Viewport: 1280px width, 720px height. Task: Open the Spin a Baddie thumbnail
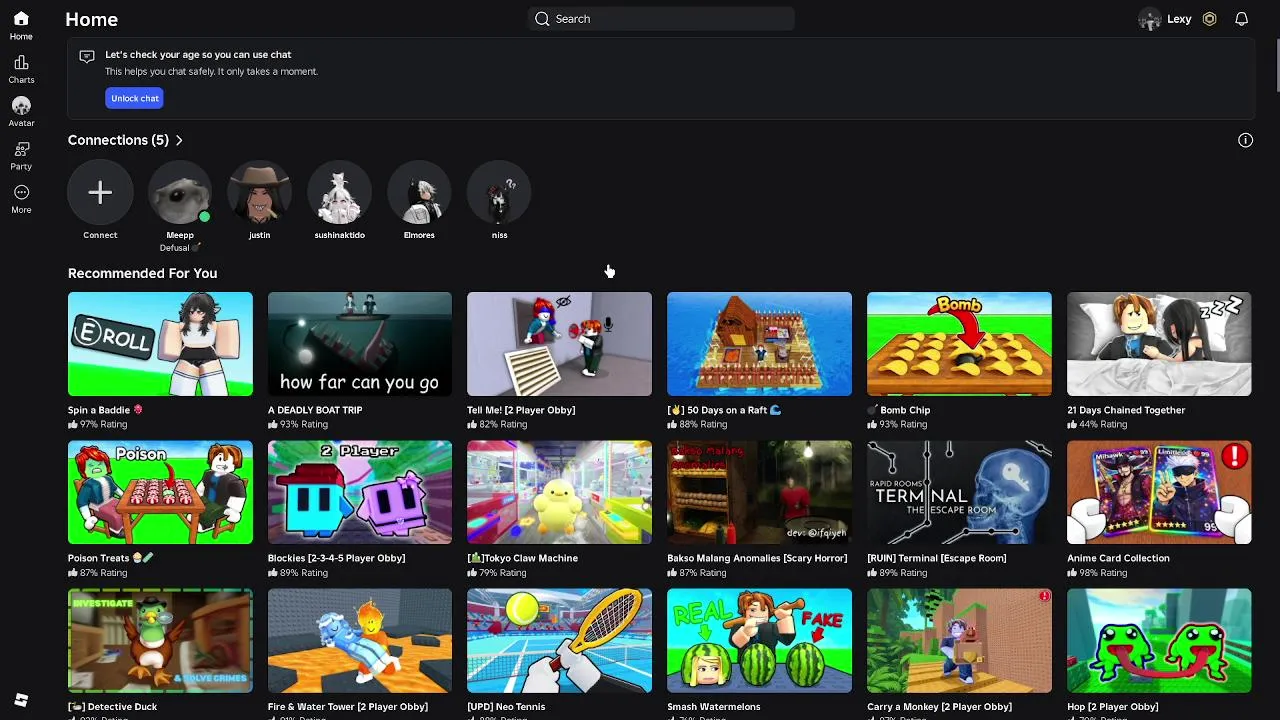160,344
